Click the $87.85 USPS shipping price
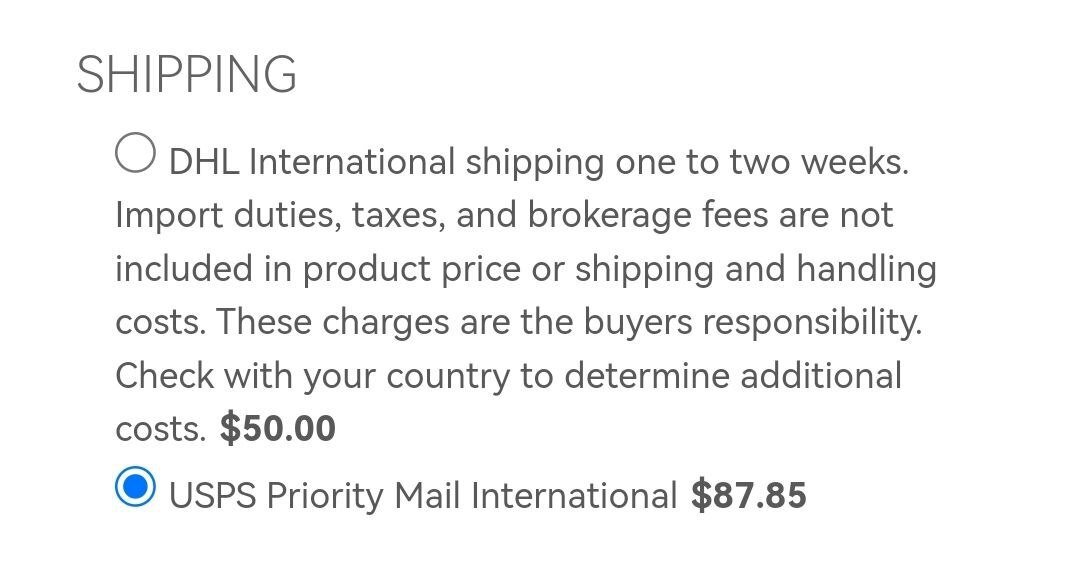1080x566 pixels. tap(749, 495)
